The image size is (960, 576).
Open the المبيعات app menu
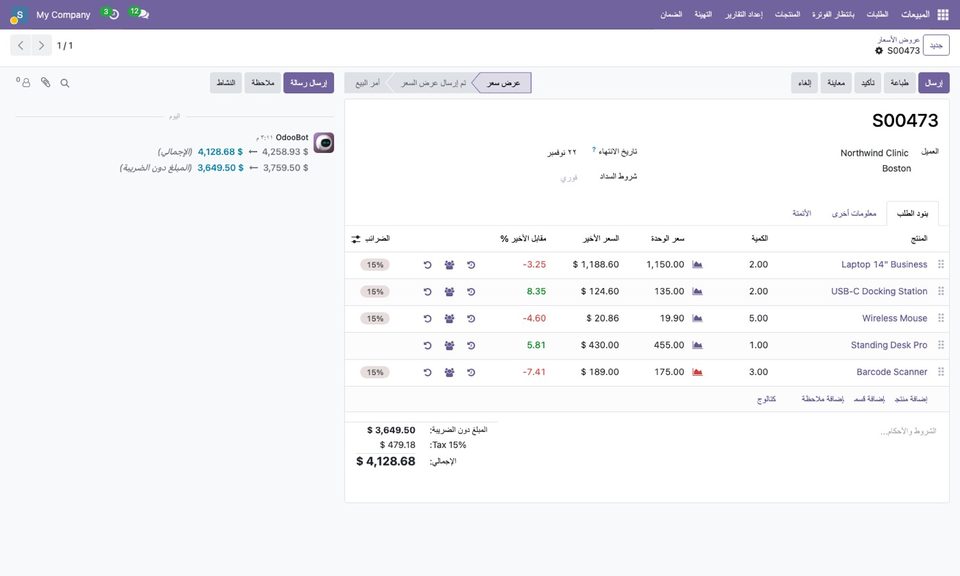tap(915, 14)
